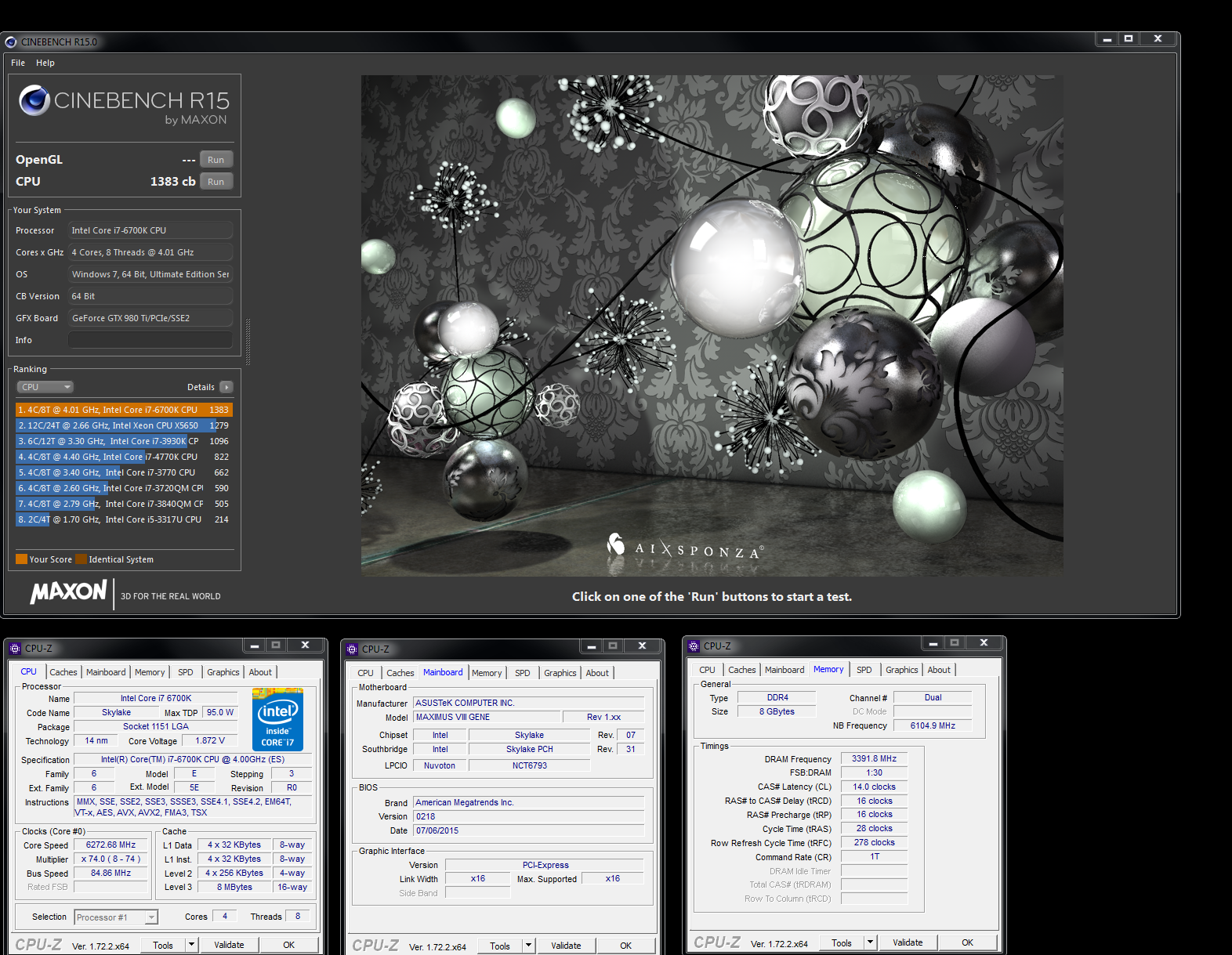This screenshot has width=1232, height=955.
Task: Switch to Caches tab in right CPU-Z window
Action: point(742,670)
